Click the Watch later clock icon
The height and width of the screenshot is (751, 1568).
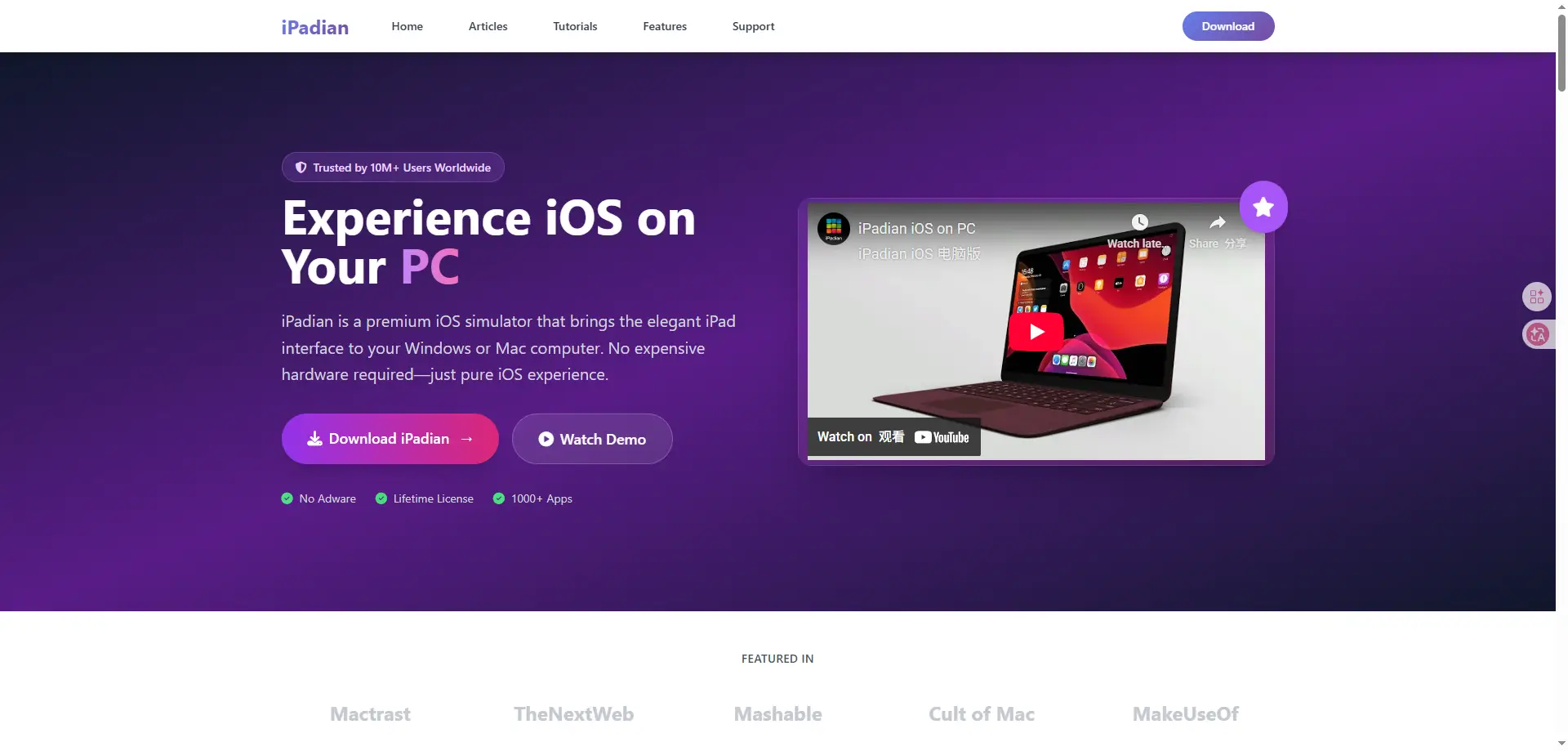pos(1140,222)
